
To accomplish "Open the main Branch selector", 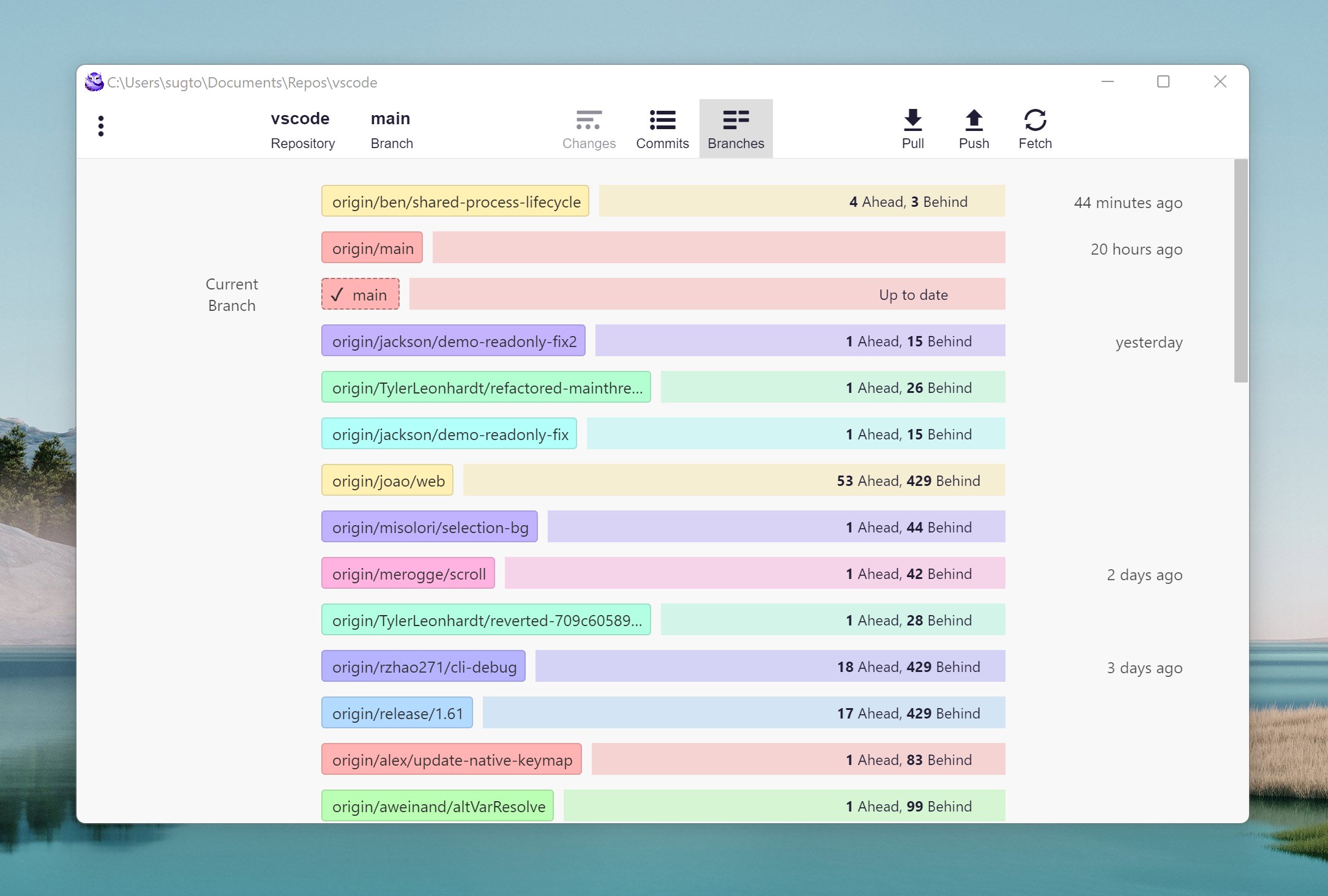I will tap(392, 130).
